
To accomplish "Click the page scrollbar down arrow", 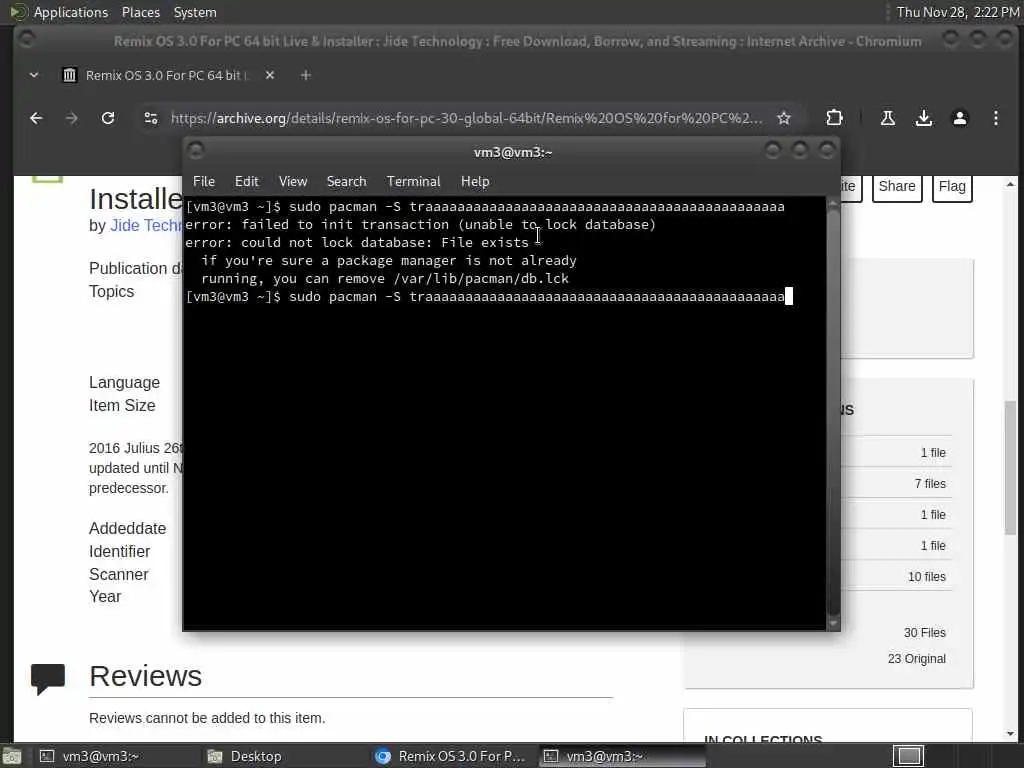I will click(1010, 734).
